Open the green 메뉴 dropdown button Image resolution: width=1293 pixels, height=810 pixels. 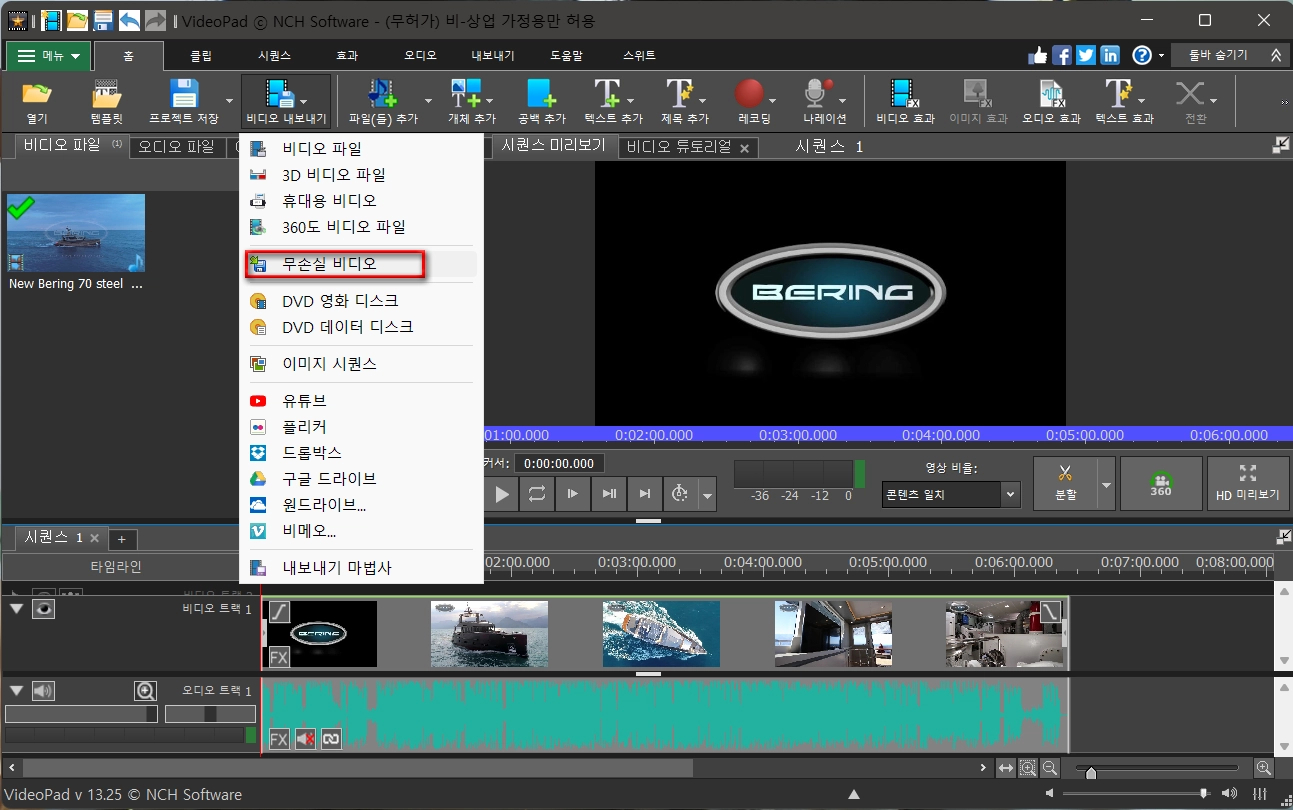click(x=48, y=56)
